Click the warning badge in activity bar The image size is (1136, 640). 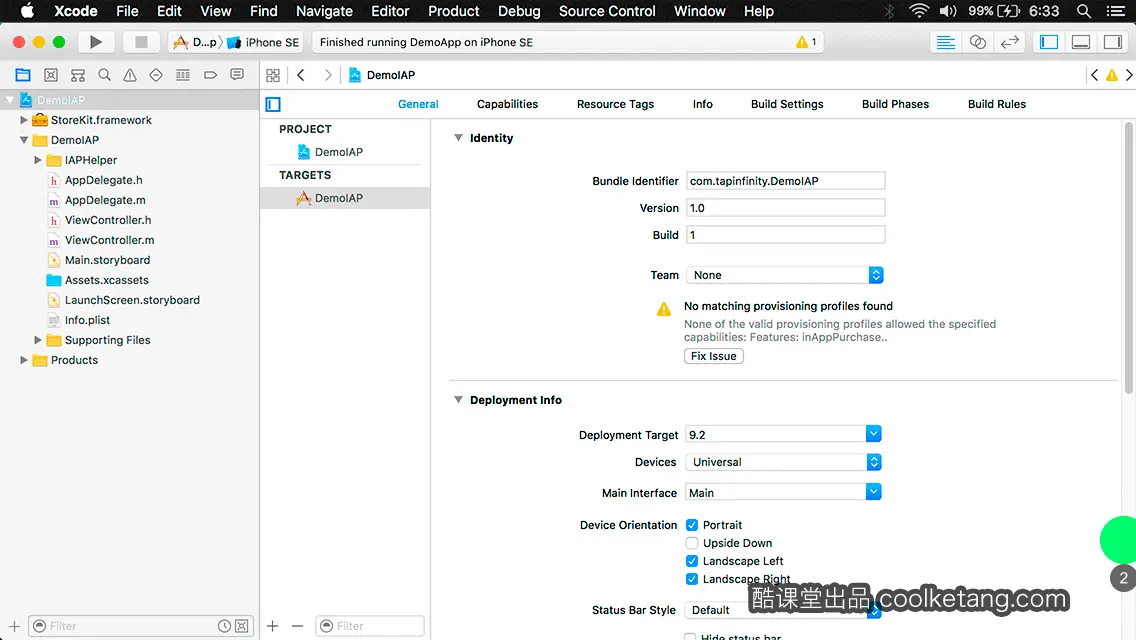806,42
